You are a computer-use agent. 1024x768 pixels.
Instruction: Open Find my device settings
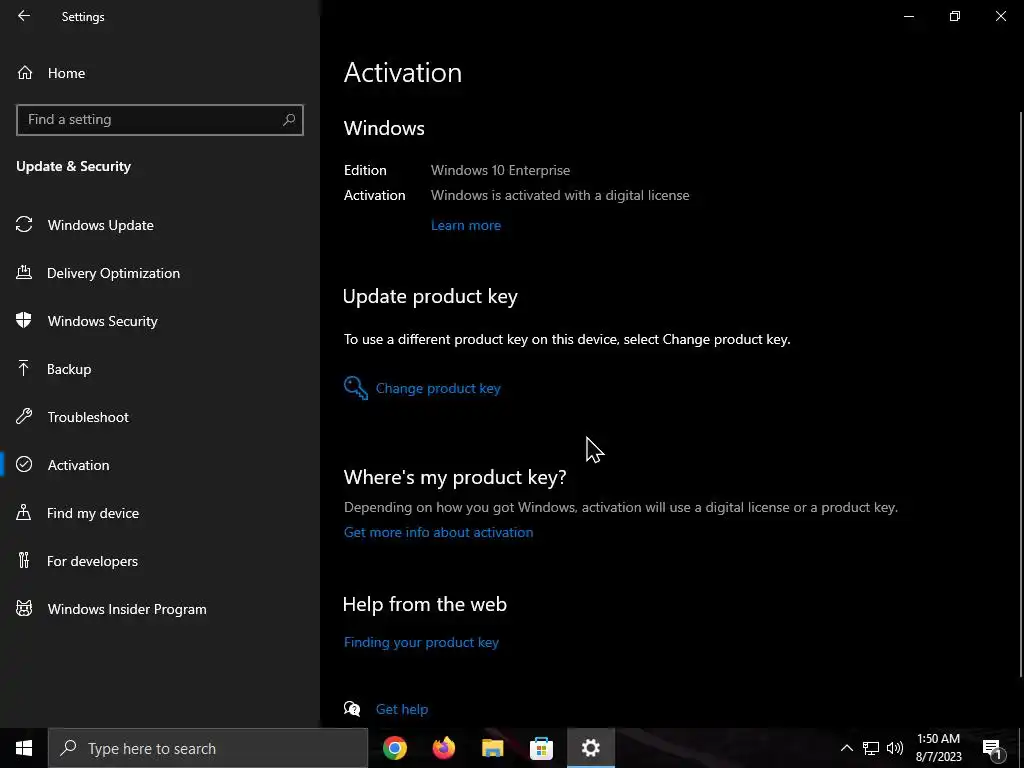[x=160, y=513]
